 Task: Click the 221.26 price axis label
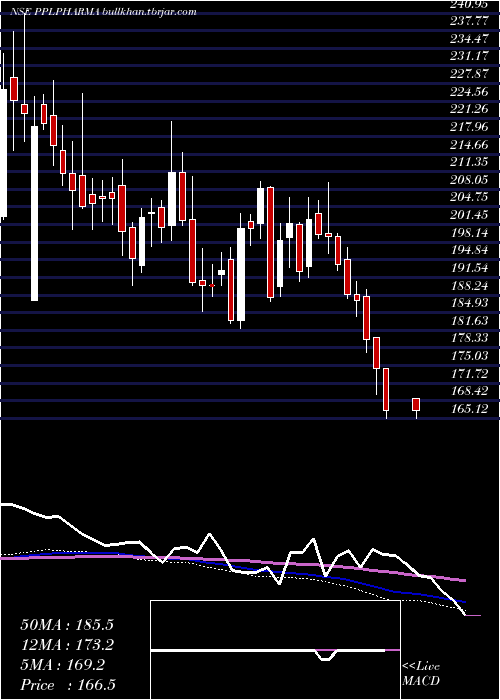469,109
